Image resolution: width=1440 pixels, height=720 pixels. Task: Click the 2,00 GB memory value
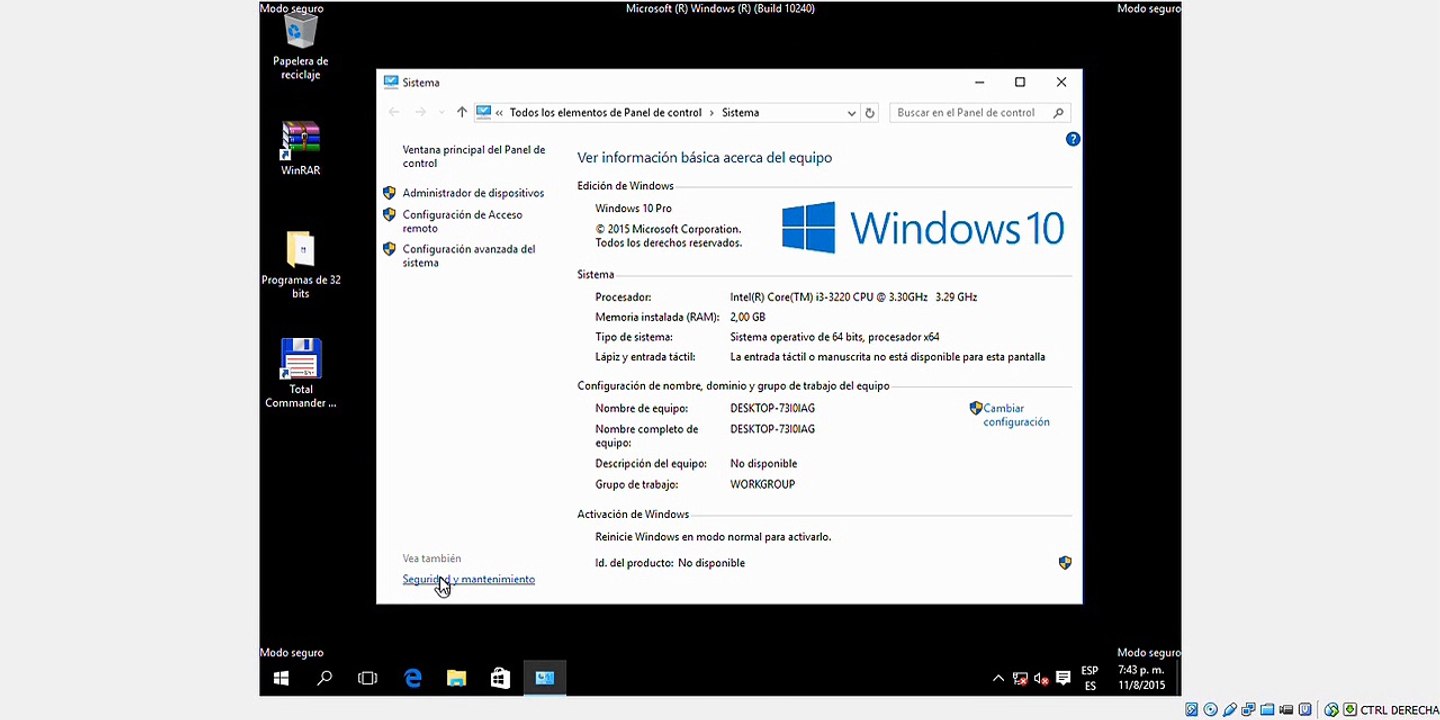(747, 317)
